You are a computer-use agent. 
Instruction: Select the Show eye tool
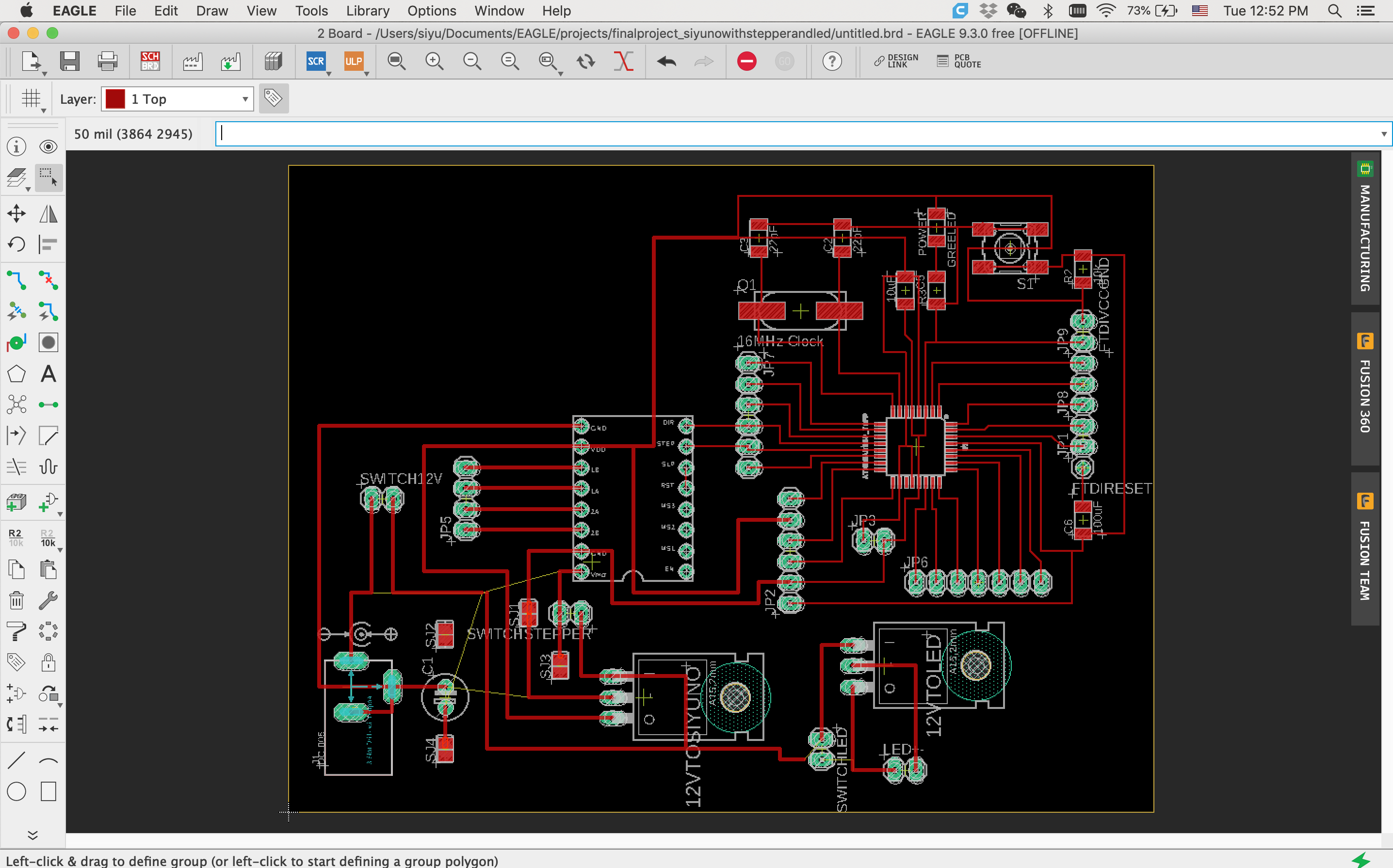click(x=48, y=146)
